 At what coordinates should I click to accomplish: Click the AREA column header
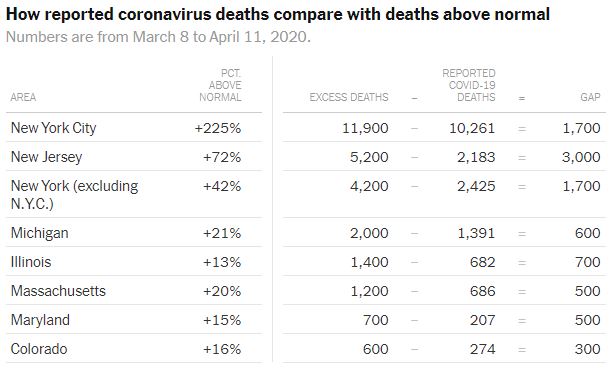point(23,97)
